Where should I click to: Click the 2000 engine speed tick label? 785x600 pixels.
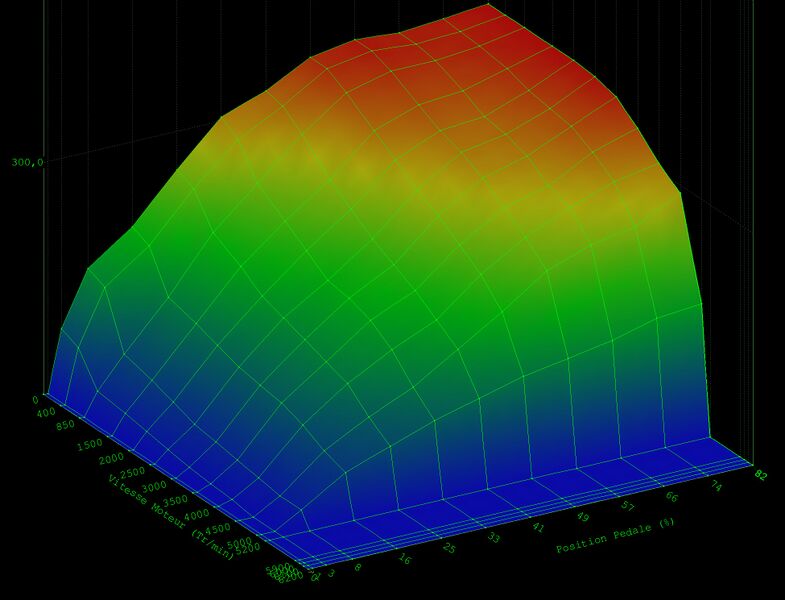[112, 461]
